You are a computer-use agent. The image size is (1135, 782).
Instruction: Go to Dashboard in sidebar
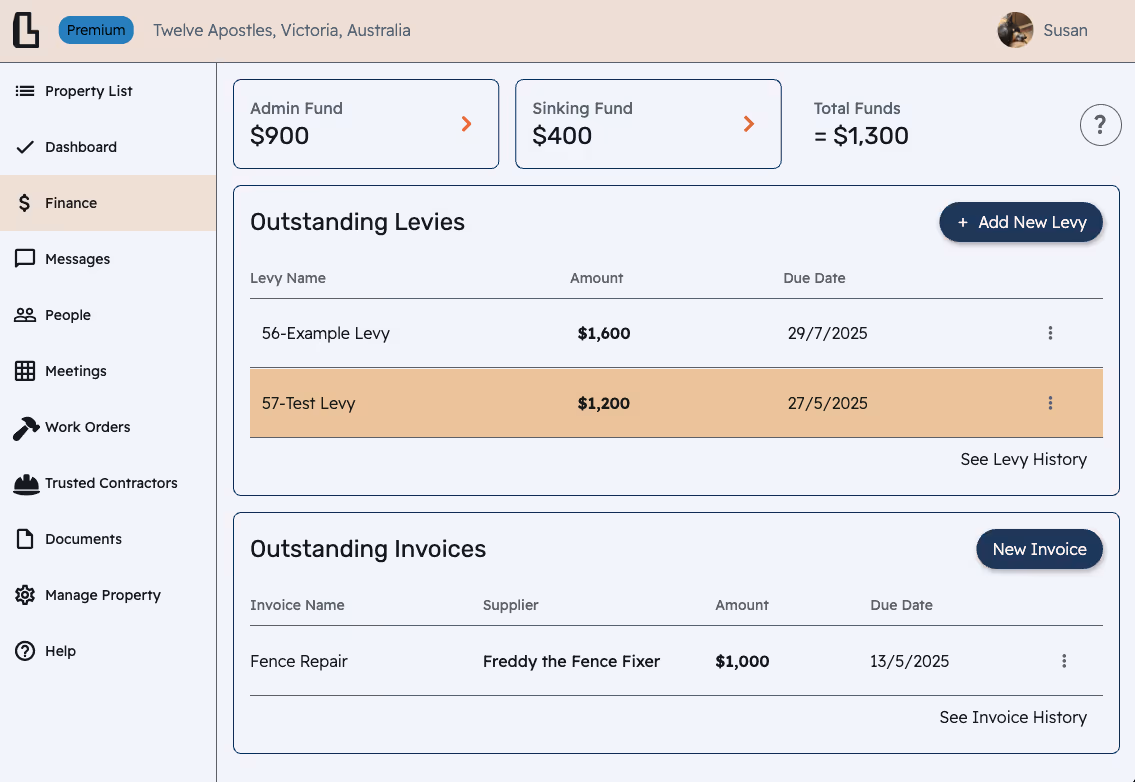click(108, 147)
